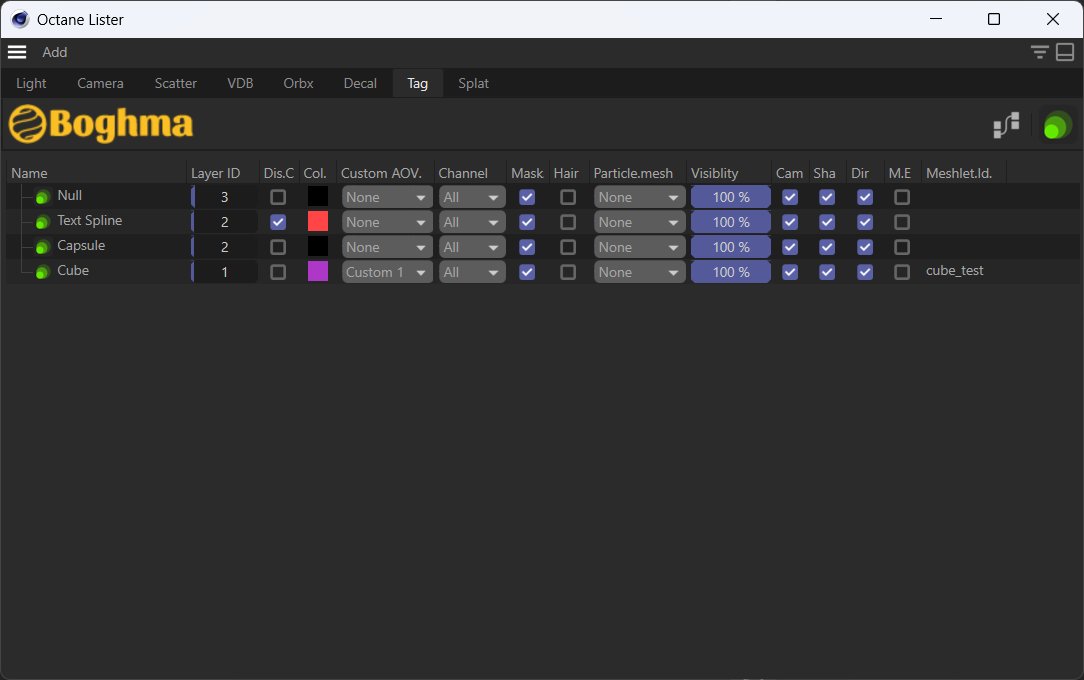
Task: Open Custom AOV dropdown for Text Spline
Action: click(387, 222)
